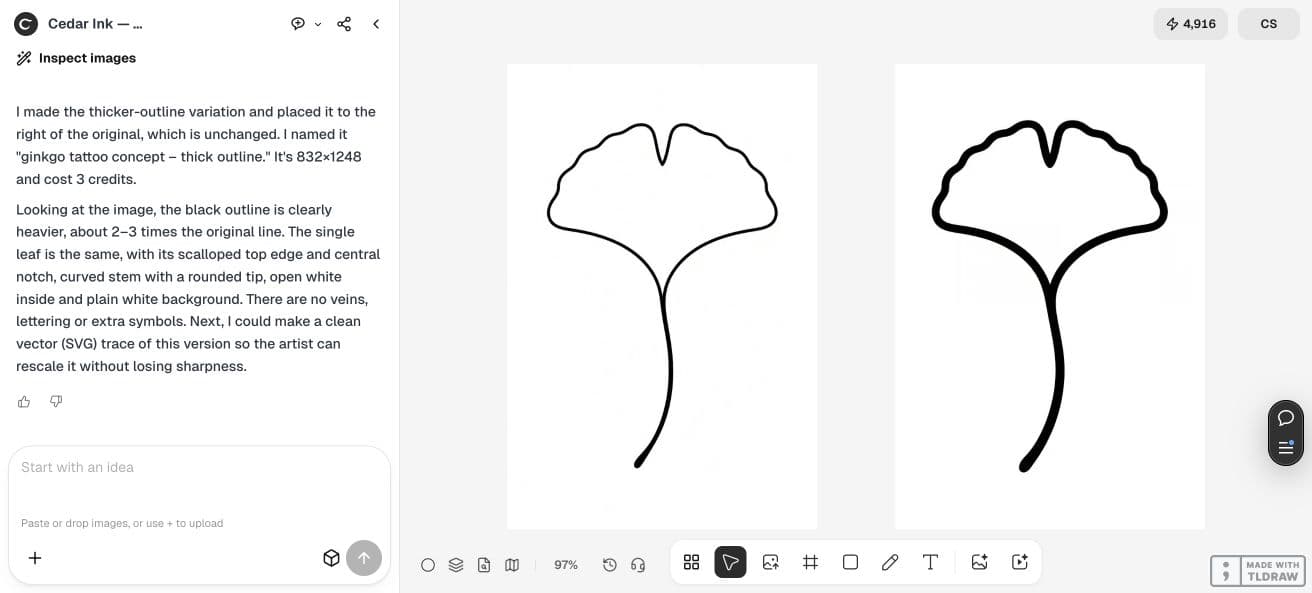Open the 97% zoom level menu
The image size is (1312, 593).
566,565
